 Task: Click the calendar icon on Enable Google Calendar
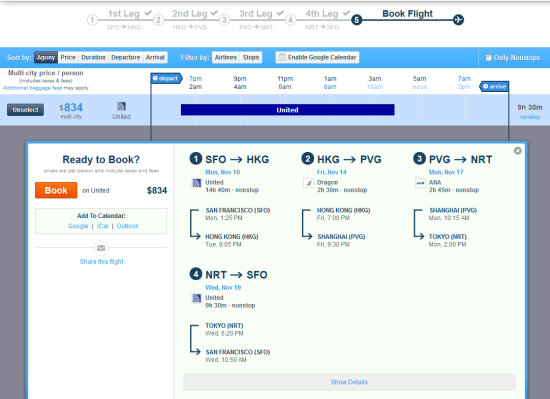pos(282,57)
